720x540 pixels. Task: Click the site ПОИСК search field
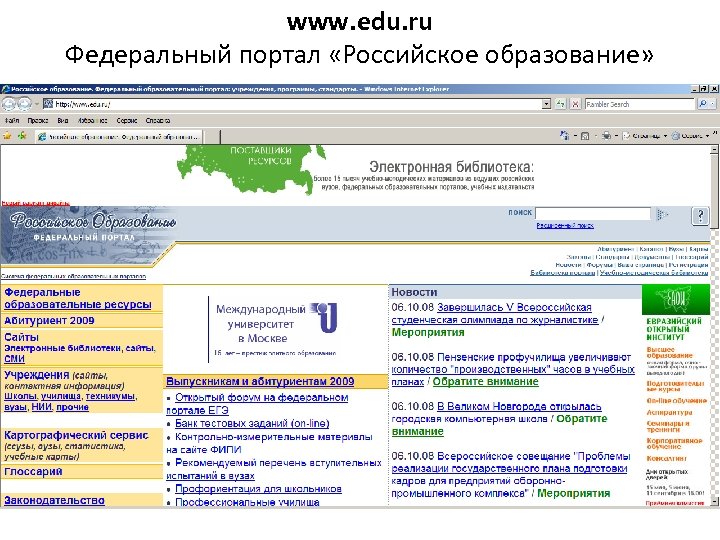click(x=593, y=214)
